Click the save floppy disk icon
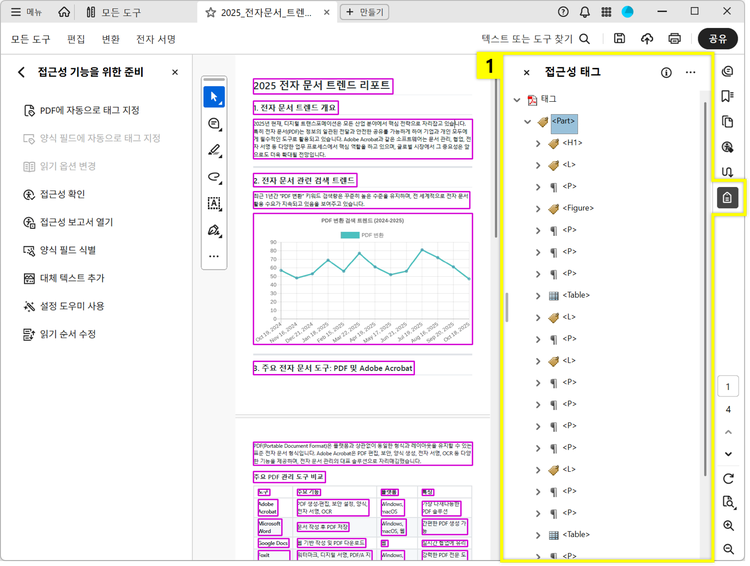Screen dimensions: 750x566 point(619,38)
